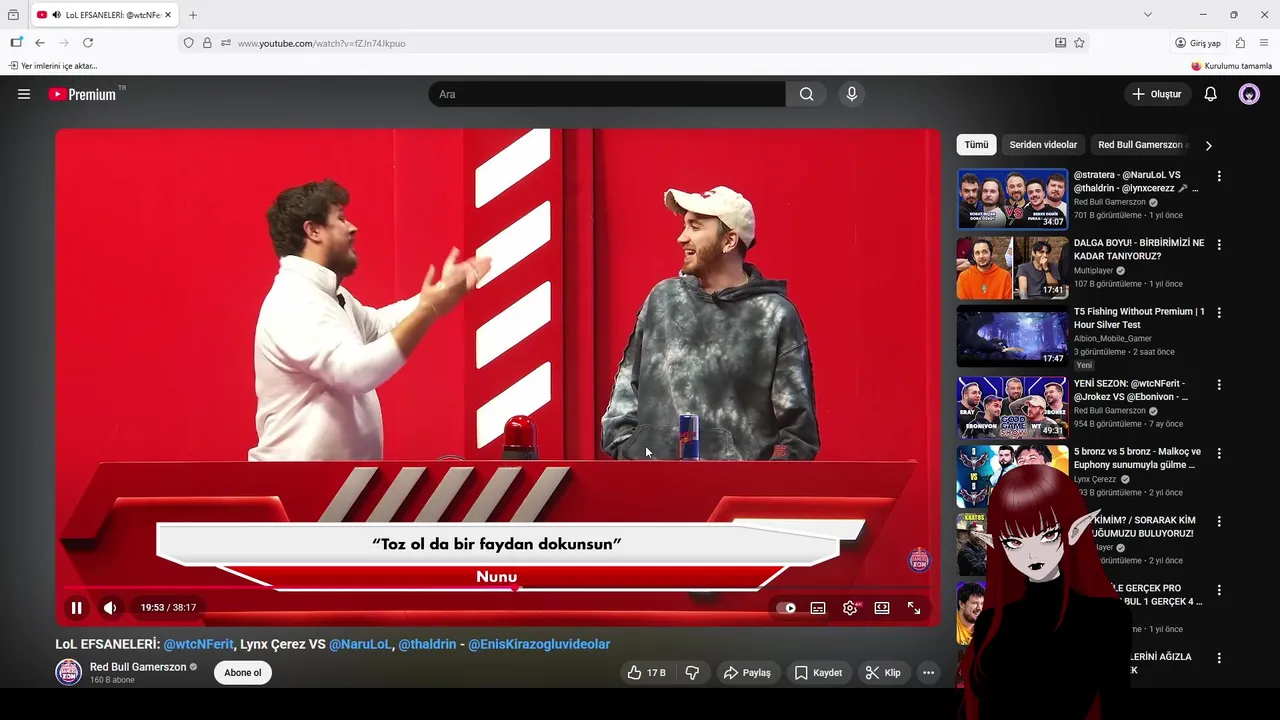This screenshot has height=720, width=1280.
Task: Open Red Bull Gamerszon channel avatar
Action: tap(68, 672)
